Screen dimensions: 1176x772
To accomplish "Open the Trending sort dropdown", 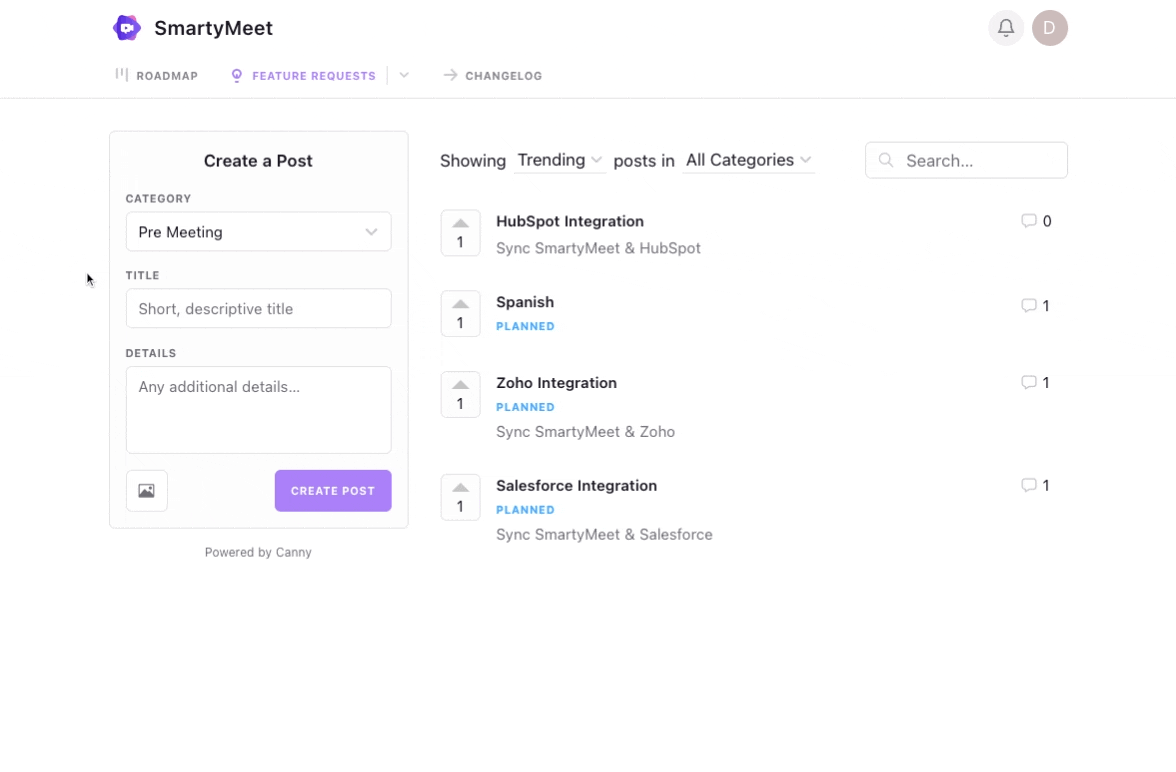I will coord(560,161).
